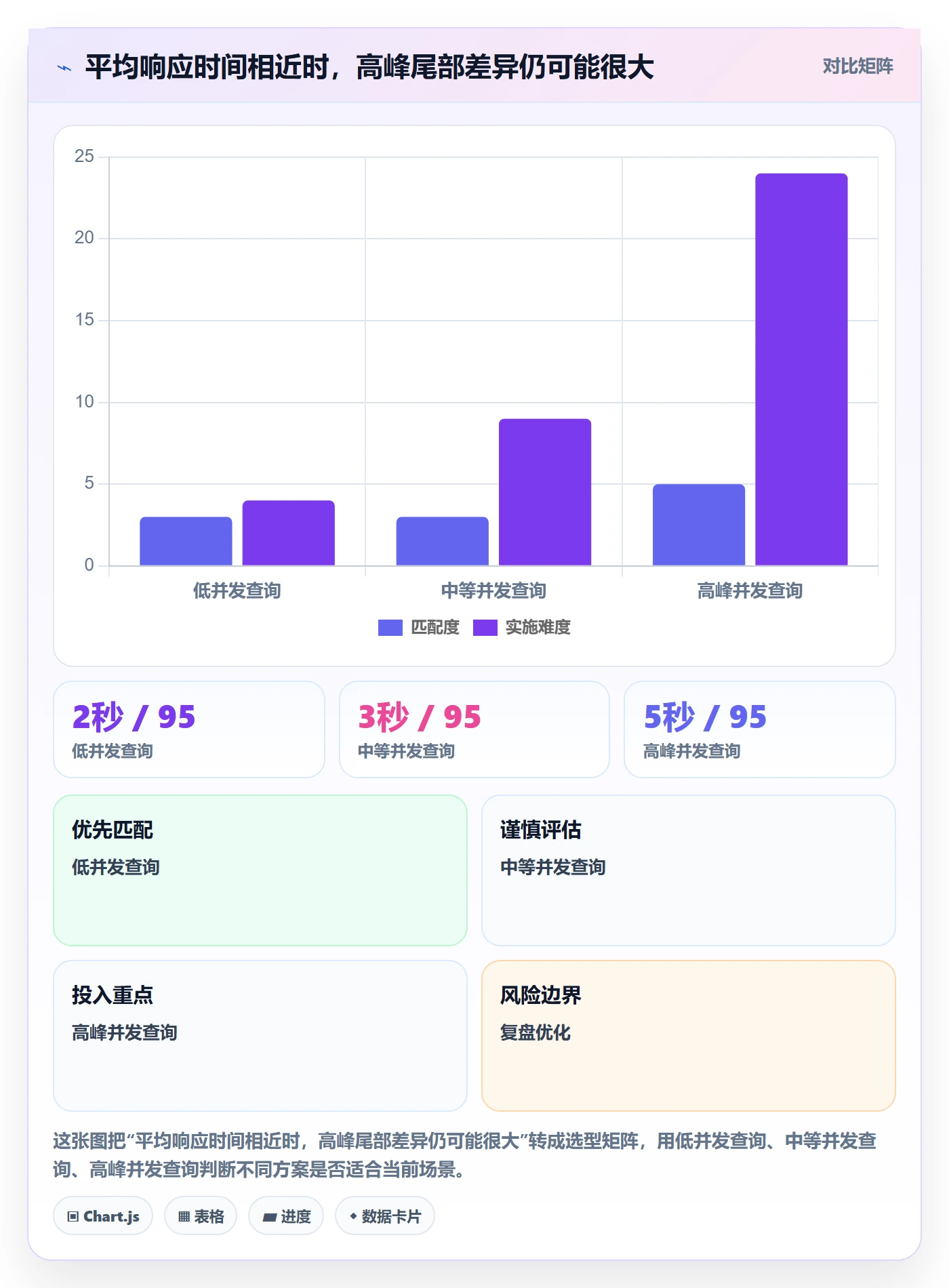Open the 2秒 / 95 data card

click(x=189, y=729)
